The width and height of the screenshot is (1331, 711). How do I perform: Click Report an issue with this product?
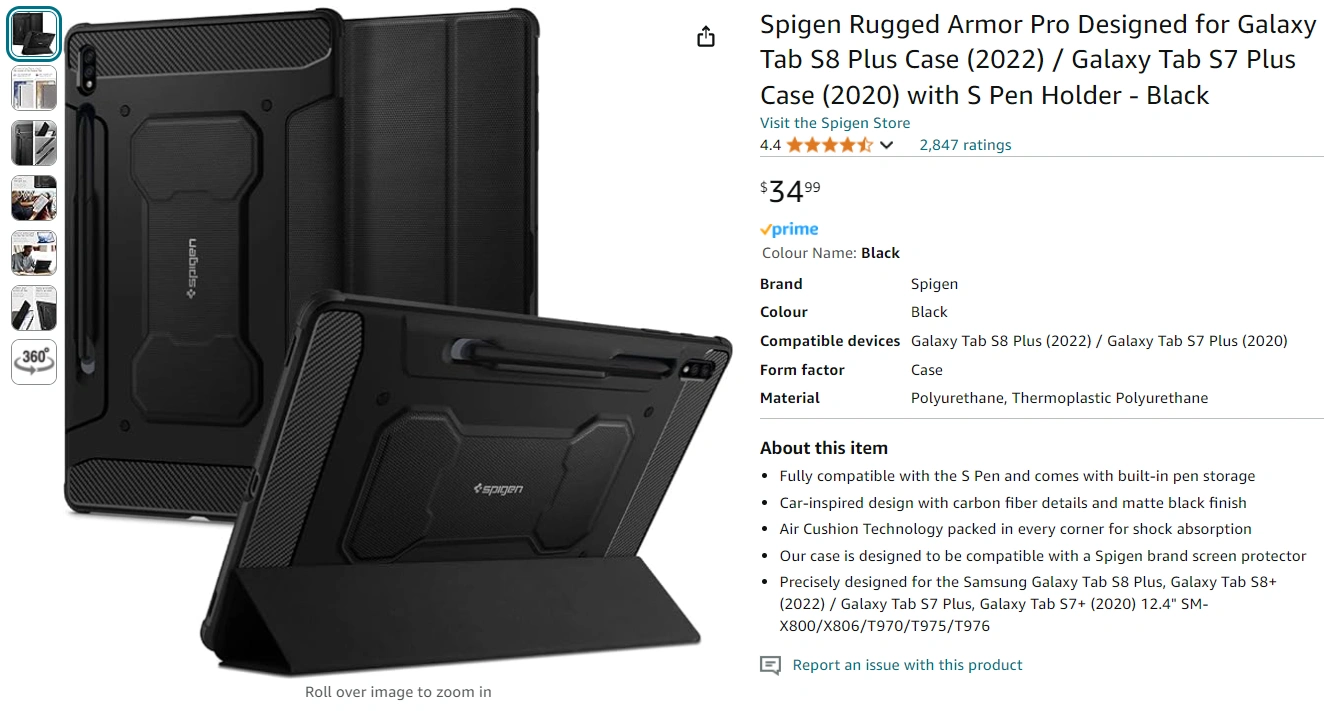tap(907, 665)
